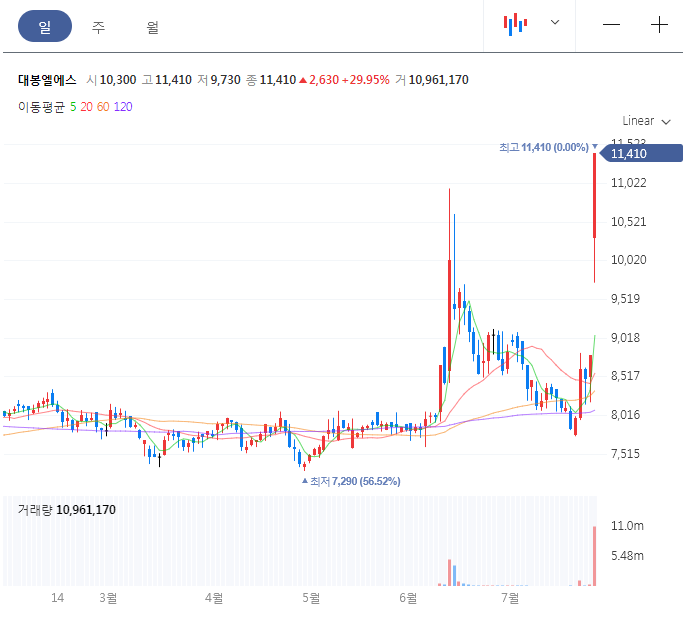The width and height of the screenshot is (688, 630).
Task: Click the 4월 date axis label
Action: (x=214, y=598)
